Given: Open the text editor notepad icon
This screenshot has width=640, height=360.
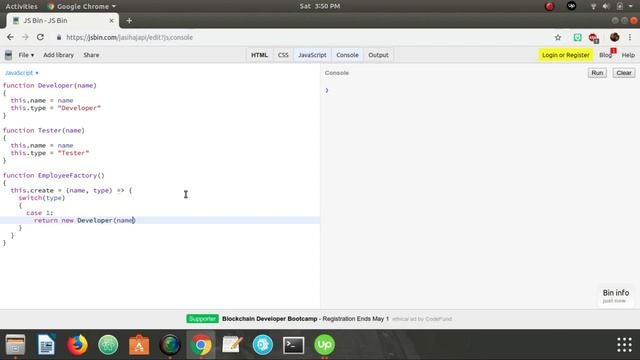Looking at the screenshot, I should coord(232,344).
